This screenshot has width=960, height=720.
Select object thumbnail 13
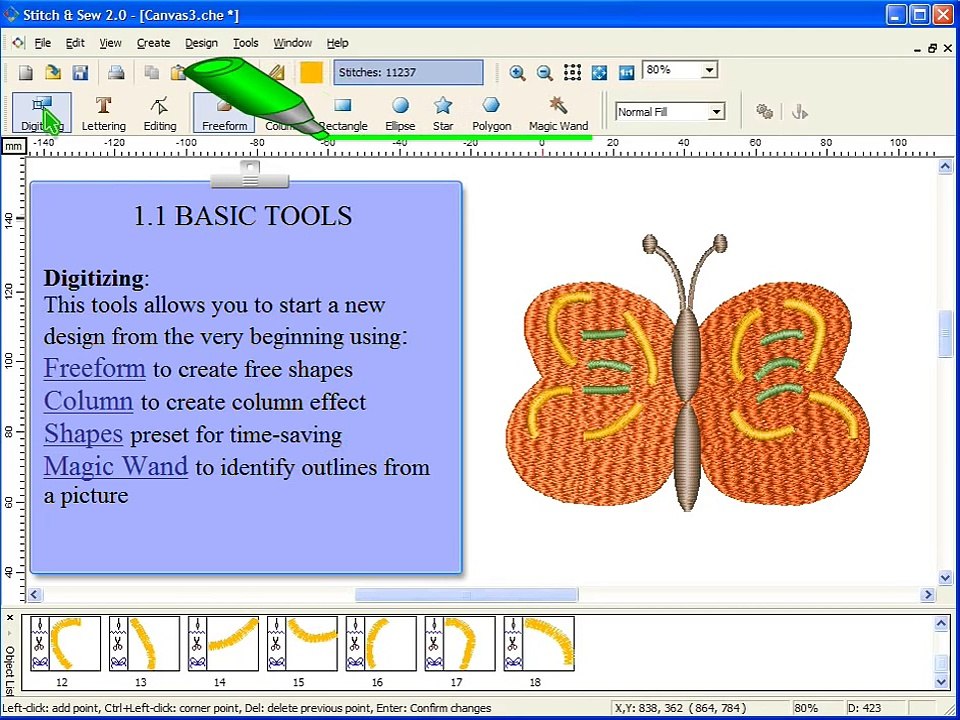point(144,643)
